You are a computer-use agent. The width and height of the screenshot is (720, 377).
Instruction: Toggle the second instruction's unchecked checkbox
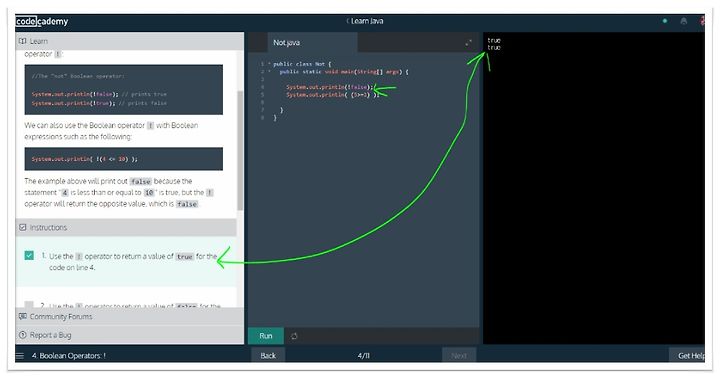[x=29, y=305]
